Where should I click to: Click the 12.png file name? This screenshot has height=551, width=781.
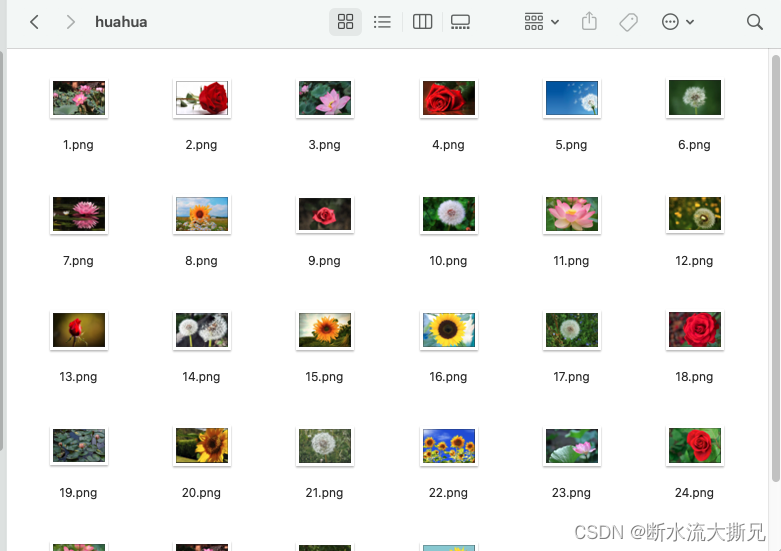pyautogui.click(x=694, y=261)
